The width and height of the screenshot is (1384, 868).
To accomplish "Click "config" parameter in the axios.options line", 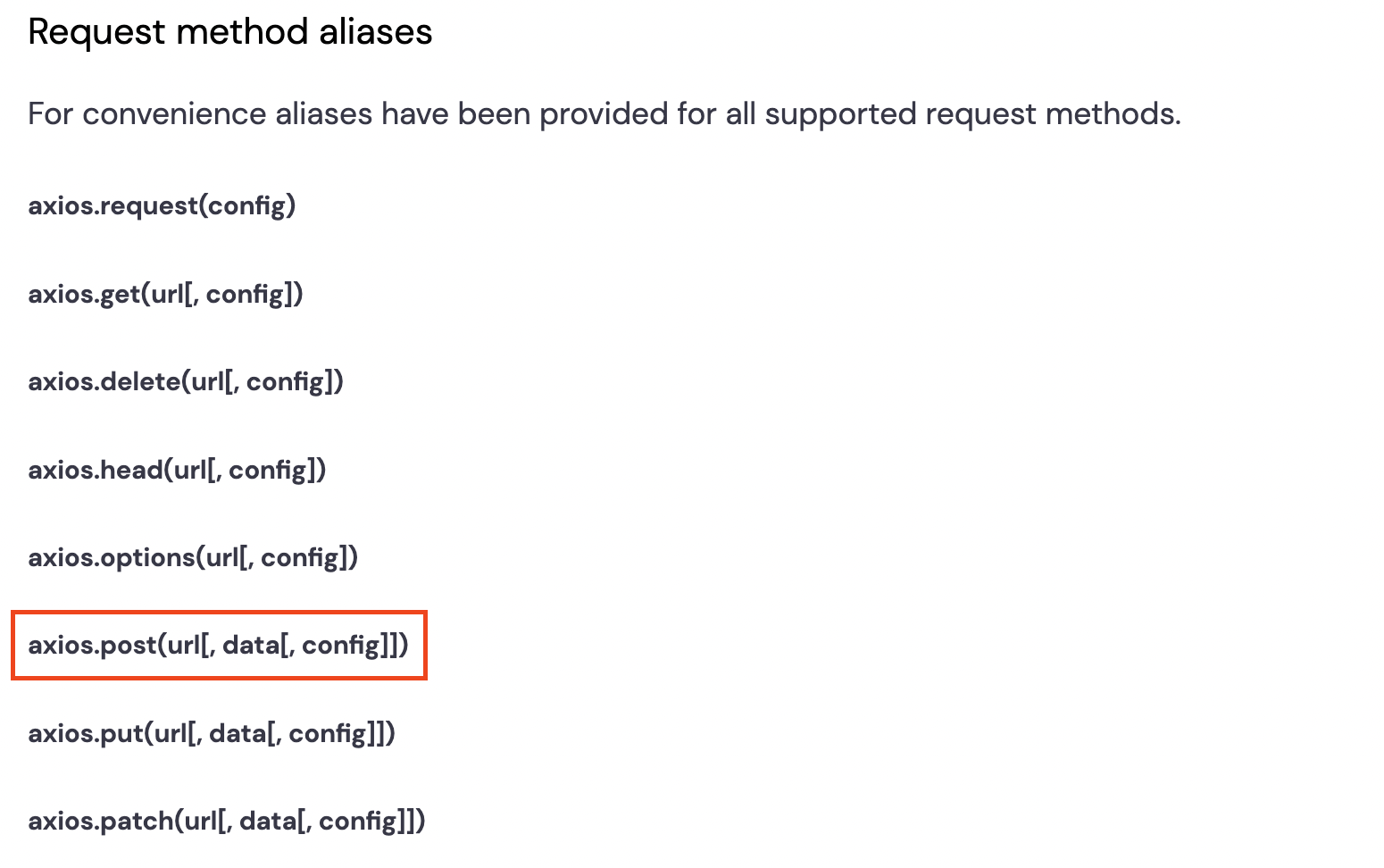I will tap(300, 558).
